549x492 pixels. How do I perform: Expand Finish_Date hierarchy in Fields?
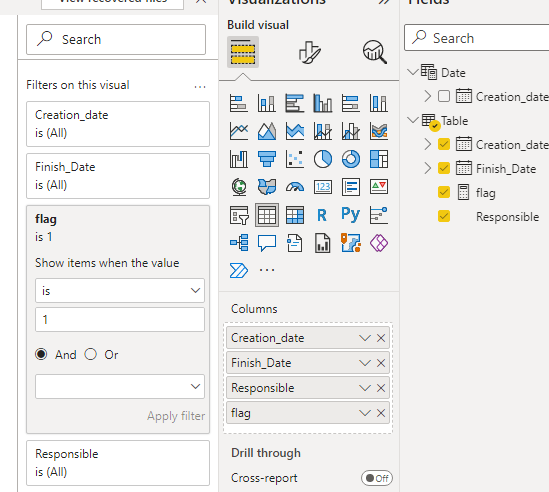tap(428, 168)
